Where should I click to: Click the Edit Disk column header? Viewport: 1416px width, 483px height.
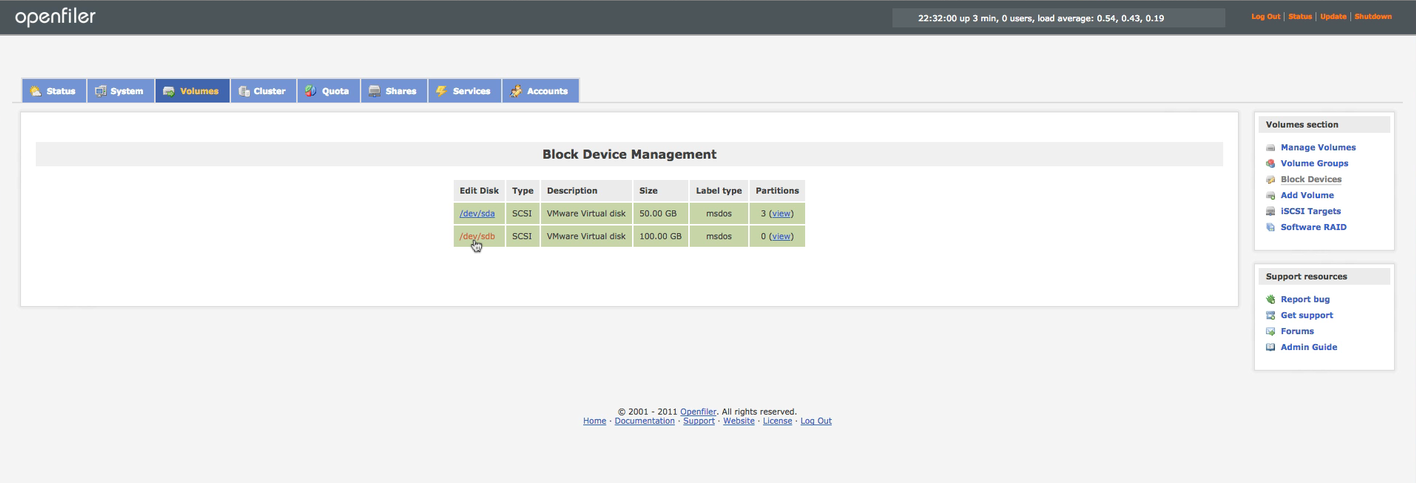(479, 190)
